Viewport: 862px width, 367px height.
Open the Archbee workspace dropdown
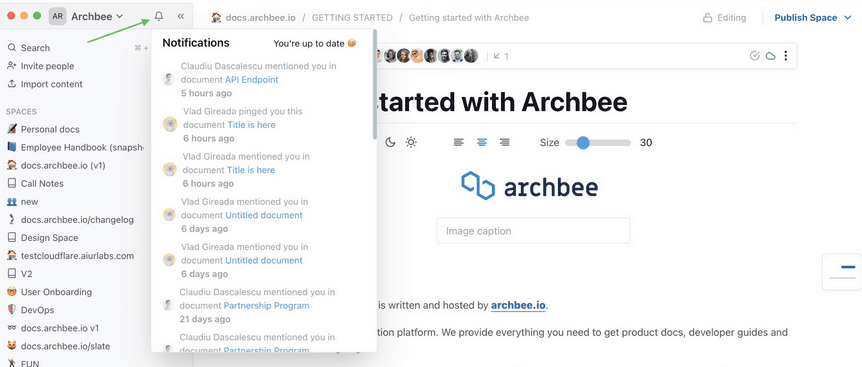point(97,16)
